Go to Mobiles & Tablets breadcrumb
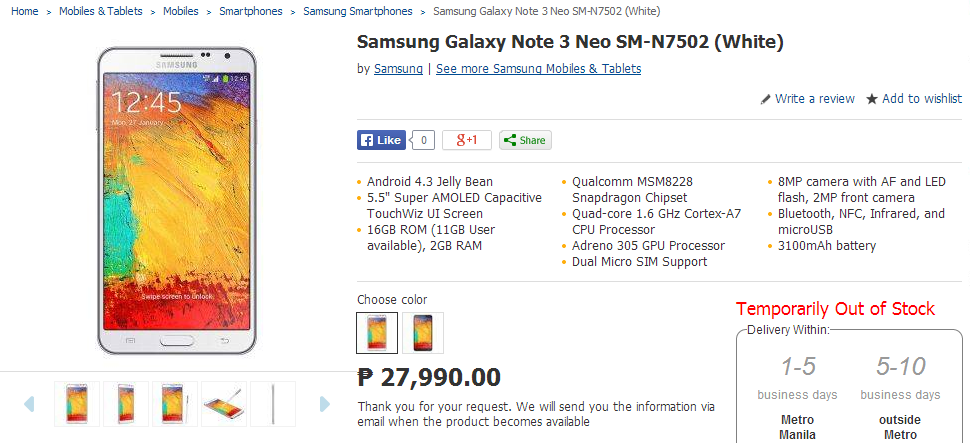Image resolution: width=970 pixels, height=443 pixels. click(x=100, y=11)
